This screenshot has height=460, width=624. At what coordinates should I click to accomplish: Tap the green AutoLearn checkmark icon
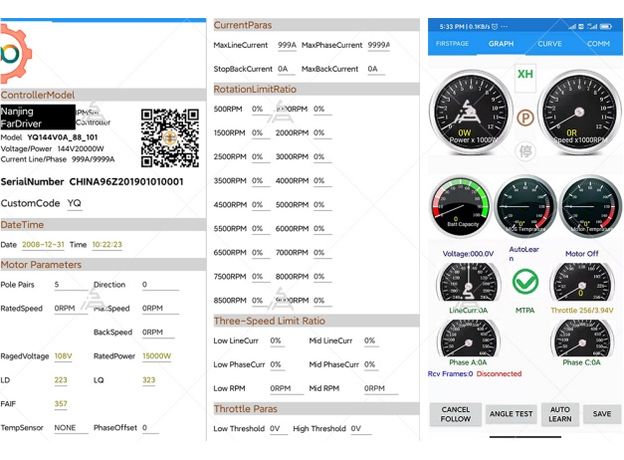tap(525, 282)
